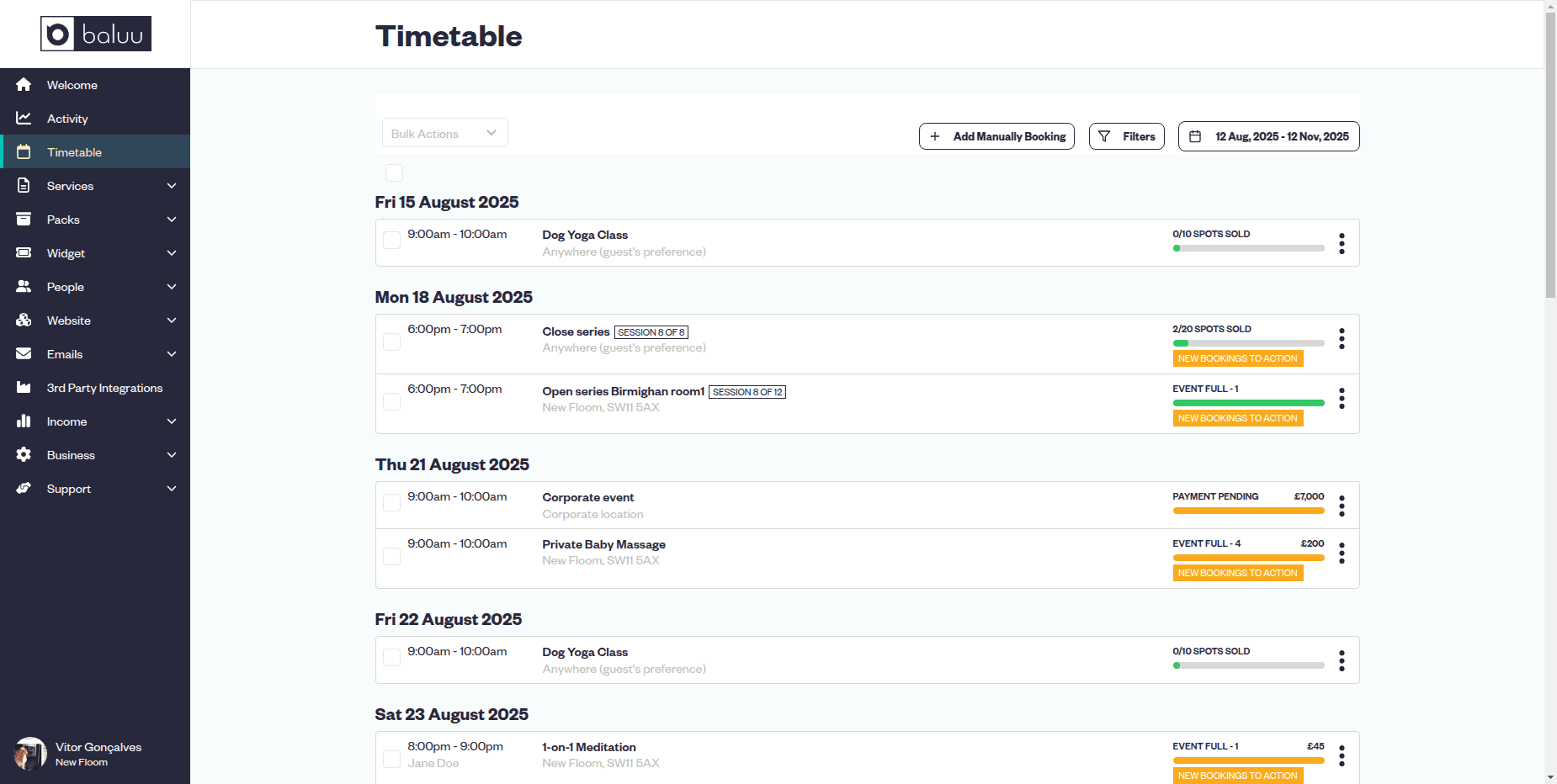
Task: Open the Bulk Actions dropdown
Action: click(444, 133)
